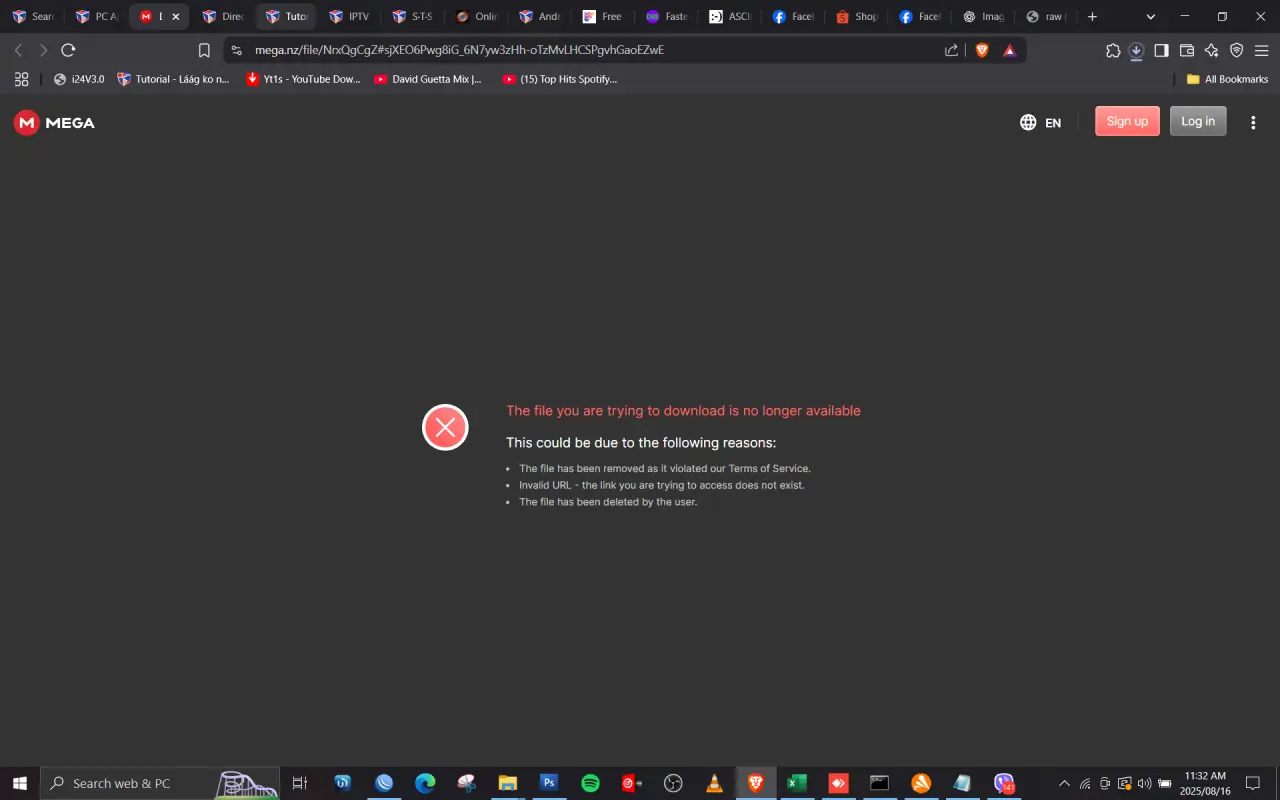Screen dimensions: 1280x800
Task: Switch to the Shop tab
Action: point(856,16)
